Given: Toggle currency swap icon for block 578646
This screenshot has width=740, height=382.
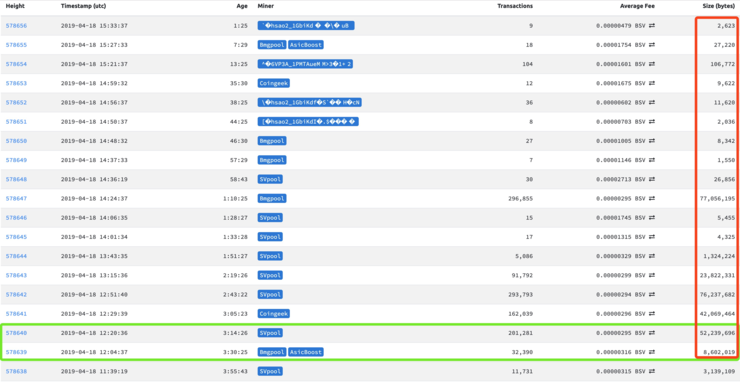Looking at the screenshot, I should coord(652,218).
